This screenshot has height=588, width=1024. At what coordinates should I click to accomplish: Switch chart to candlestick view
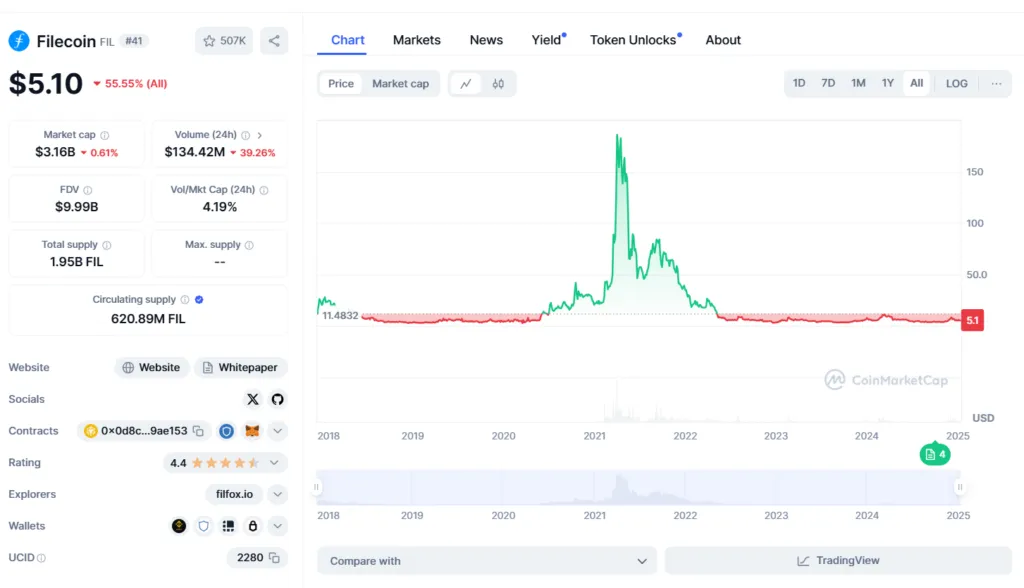pos(498,83)
